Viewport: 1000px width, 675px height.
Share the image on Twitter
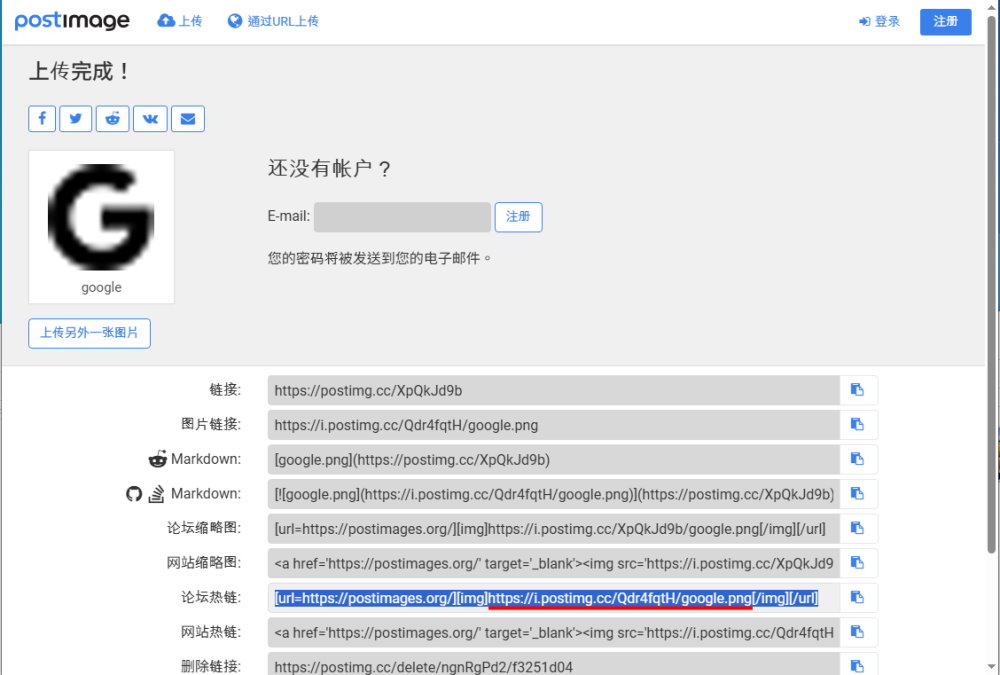click(x=76, y=119)
